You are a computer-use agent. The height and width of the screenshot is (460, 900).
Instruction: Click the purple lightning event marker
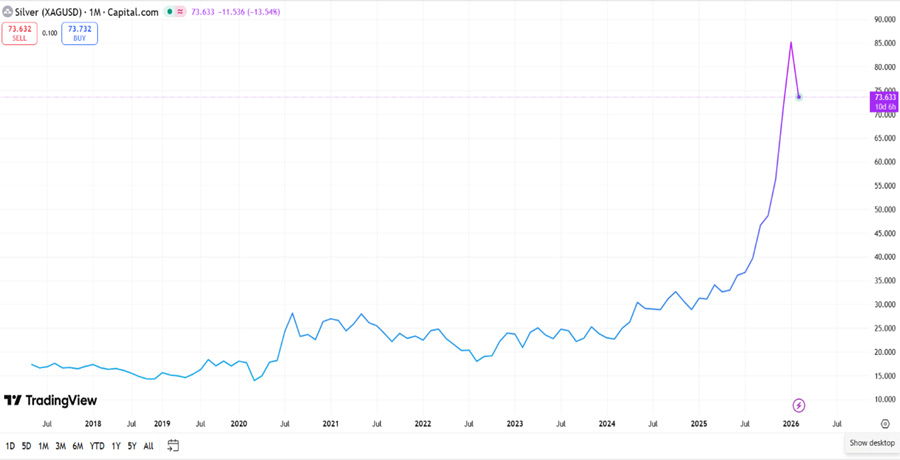[799, 406]
